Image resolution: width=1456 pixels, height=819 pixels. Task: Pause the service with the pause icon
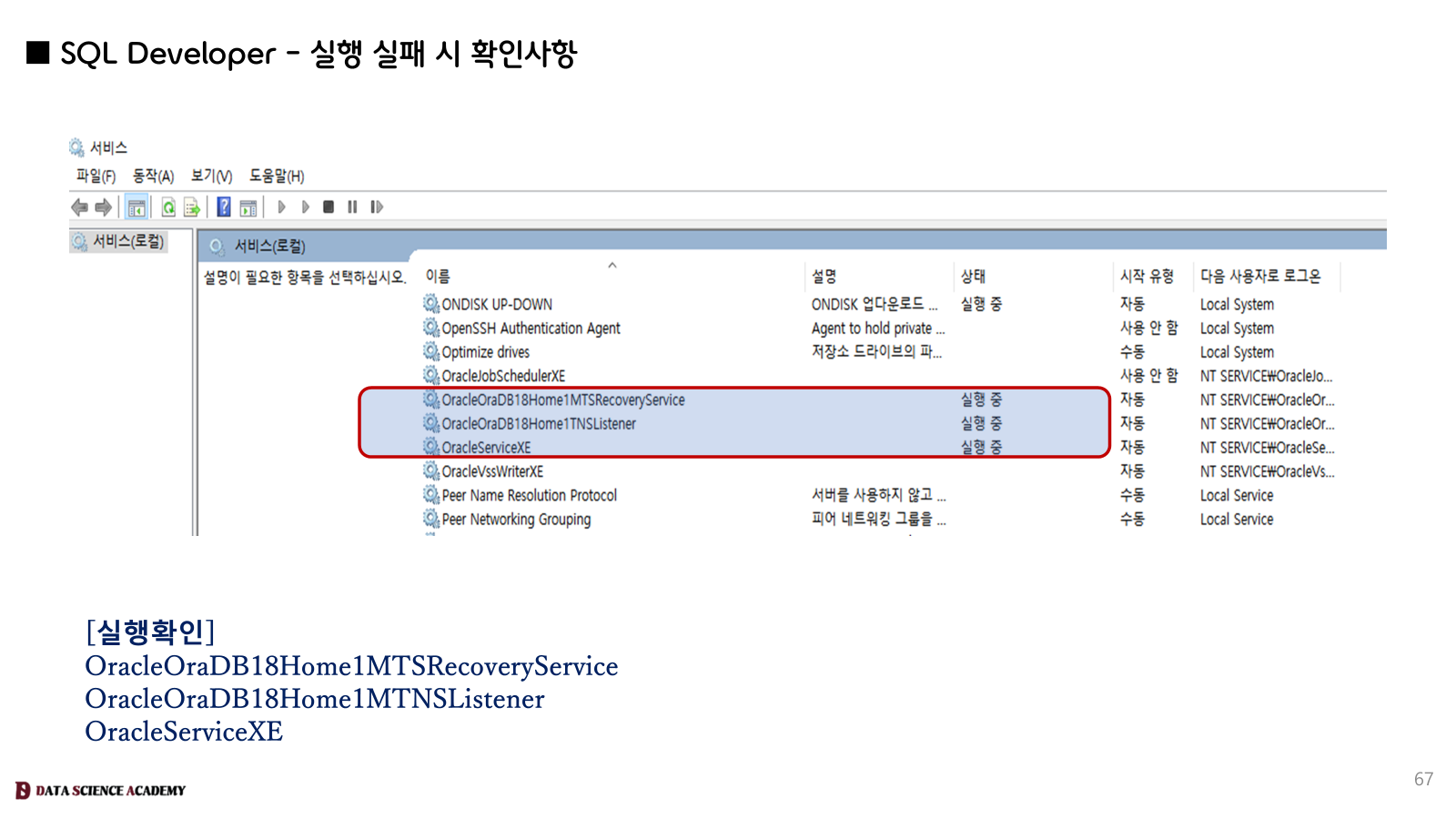[352, 207]
